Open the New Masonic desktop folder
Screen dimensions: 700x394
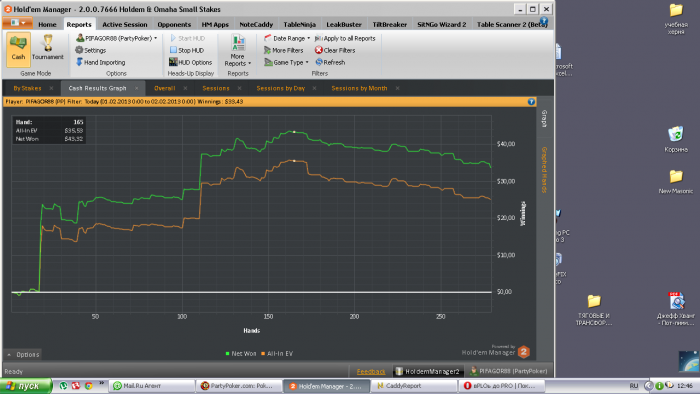676,182
